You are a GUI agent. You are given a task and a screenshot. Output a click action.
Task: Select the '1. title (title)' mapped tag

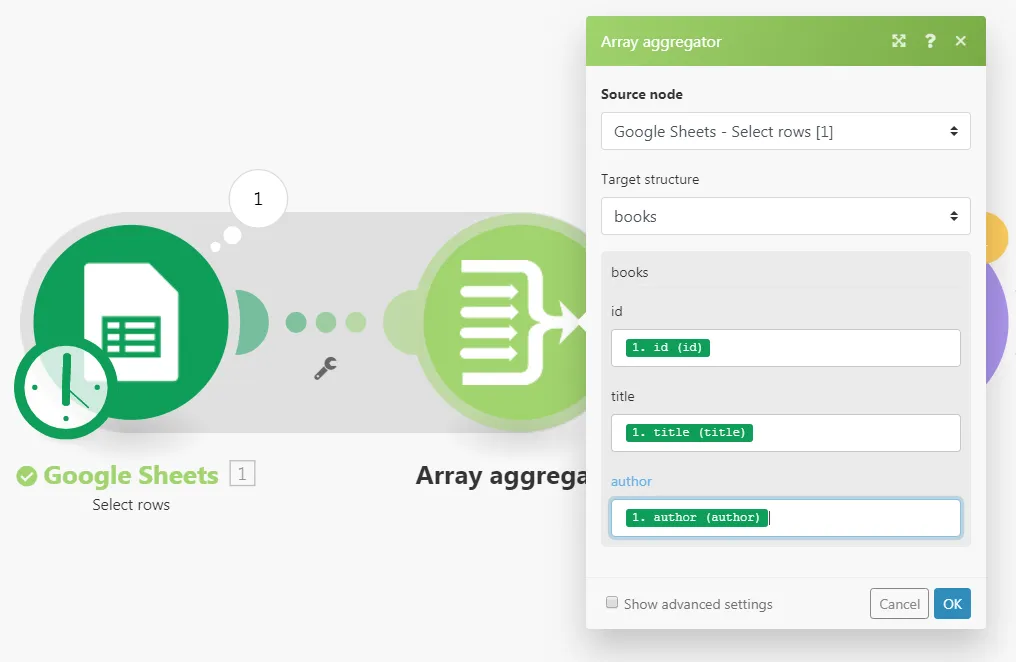point(689,433)
